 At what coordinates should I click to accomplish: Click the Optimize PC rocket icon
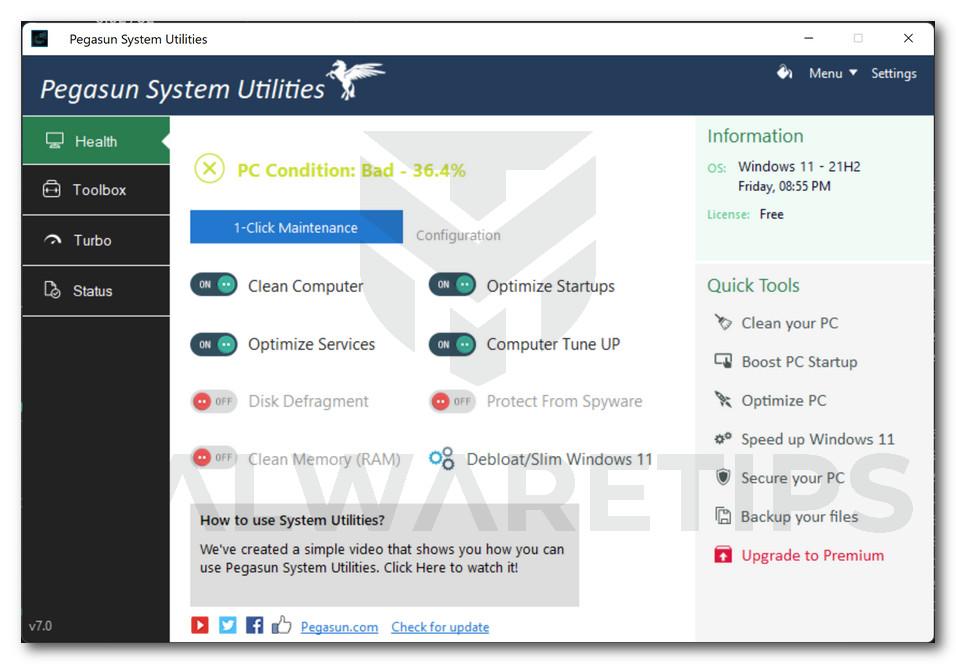723,400
